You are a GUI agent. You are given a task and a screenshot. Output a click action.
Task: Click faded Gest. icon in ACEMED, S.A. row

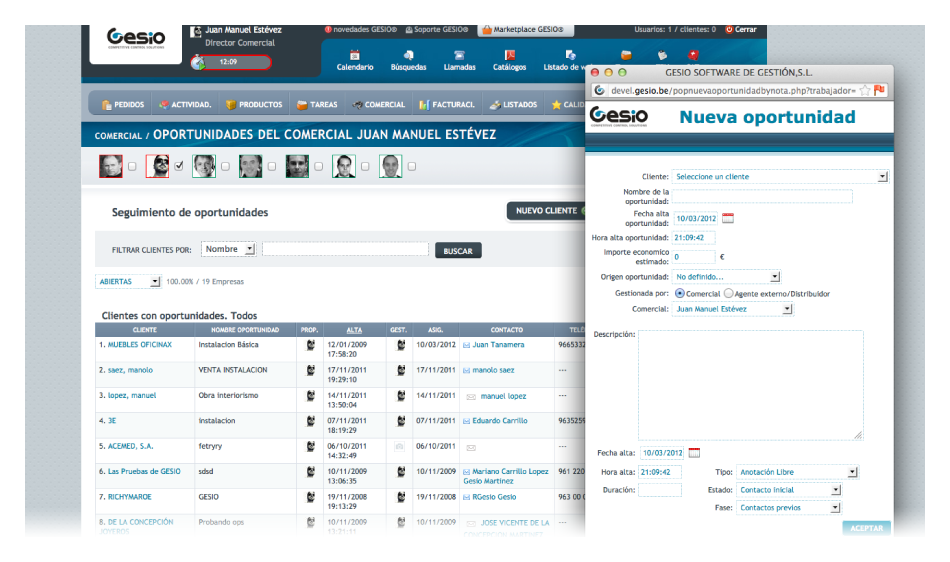click(399, 447)
